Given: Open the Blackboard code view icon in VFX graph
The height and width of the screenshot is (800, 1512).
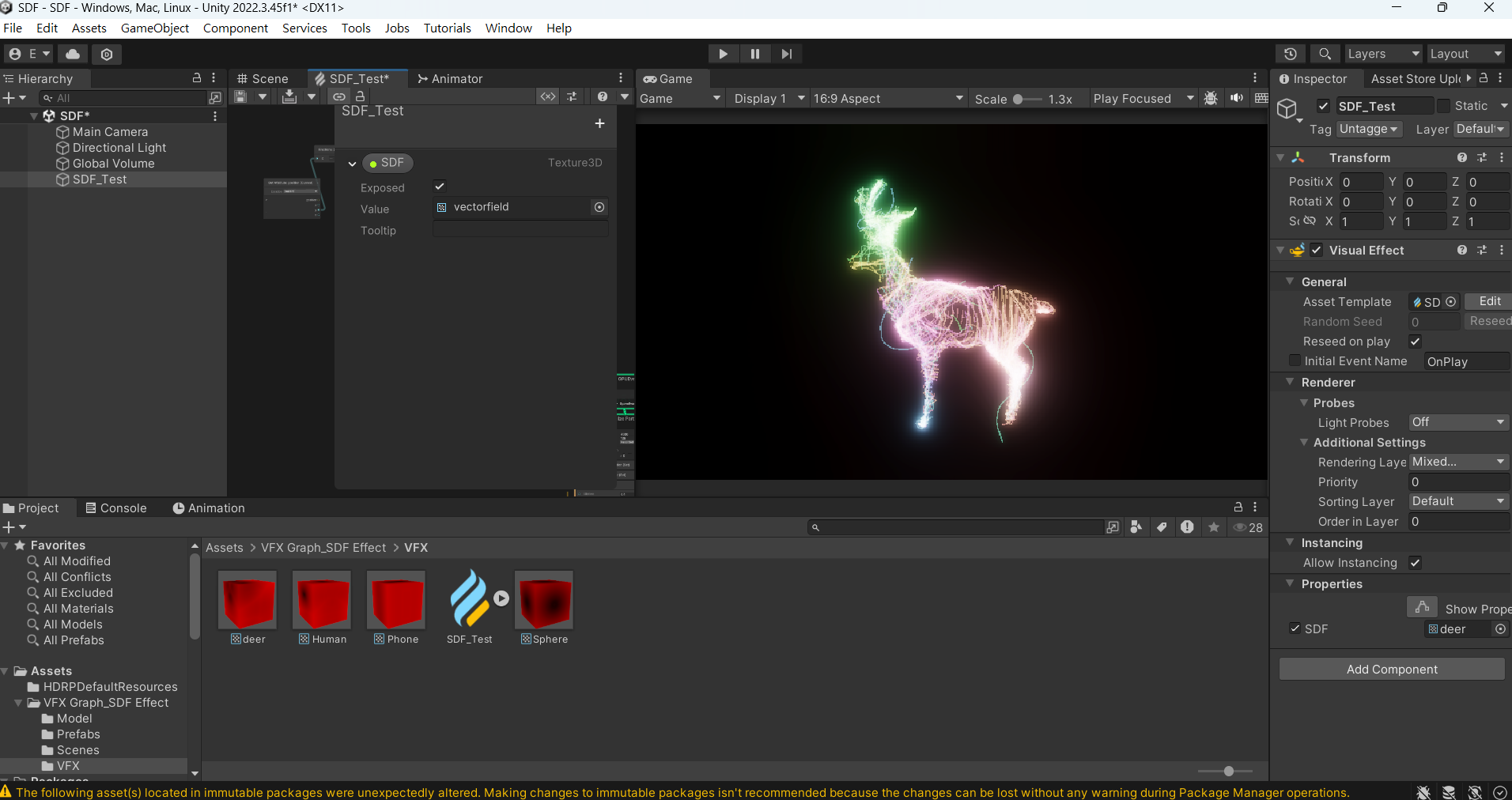Looking at the screenshot, I should pos(547,96).
